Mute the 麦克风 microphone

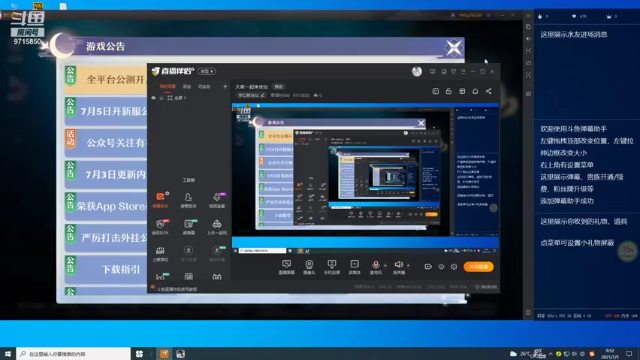tap(376, 267)
